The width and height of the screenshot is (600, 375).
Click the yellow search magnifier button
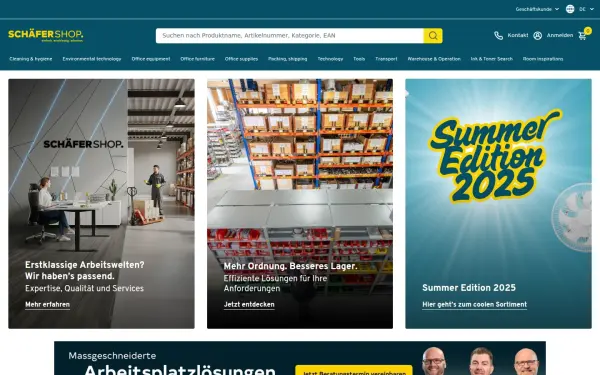433,36
